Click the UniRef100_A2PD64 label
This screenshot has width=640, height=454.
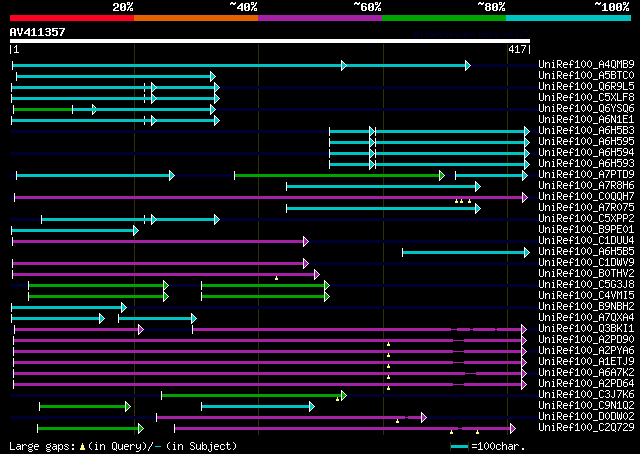tap(586, 384)
